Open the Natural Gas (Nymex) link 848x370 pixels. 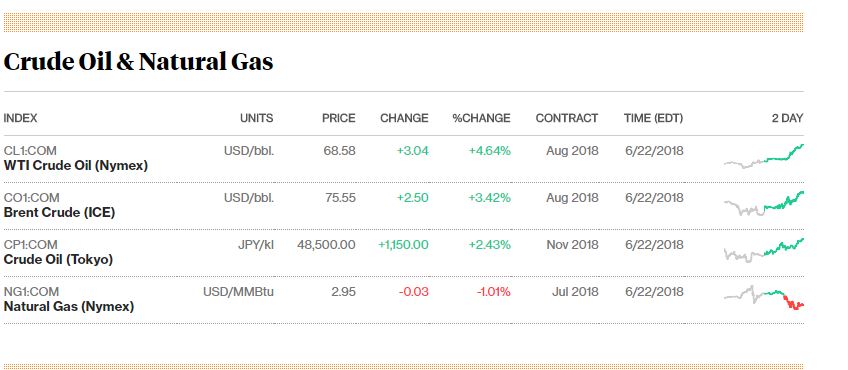click(x=69, y=307)
